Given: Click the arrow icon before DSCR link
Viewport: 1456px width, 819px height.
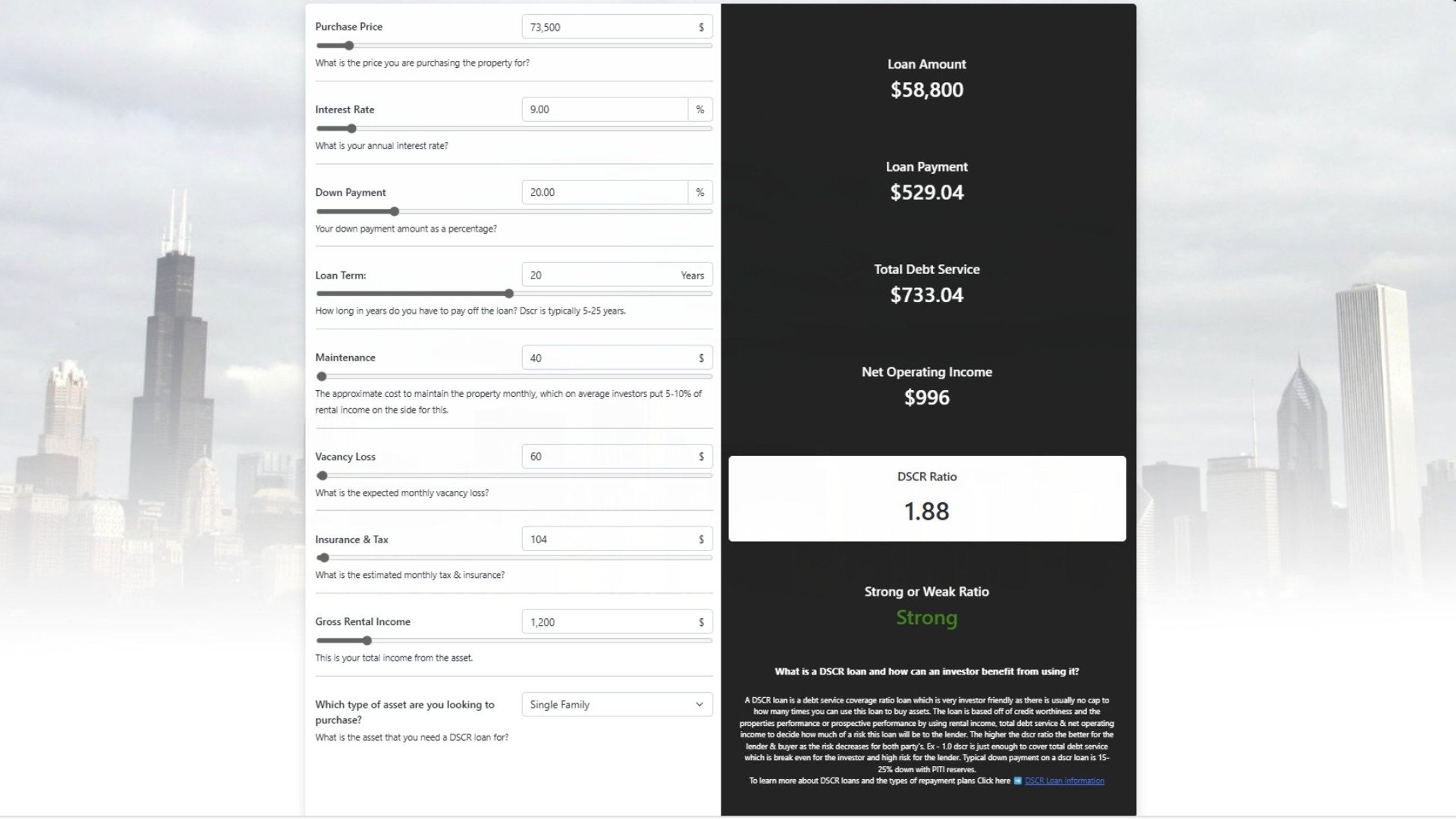Looking at the screenshot, I should (1017, 781).
